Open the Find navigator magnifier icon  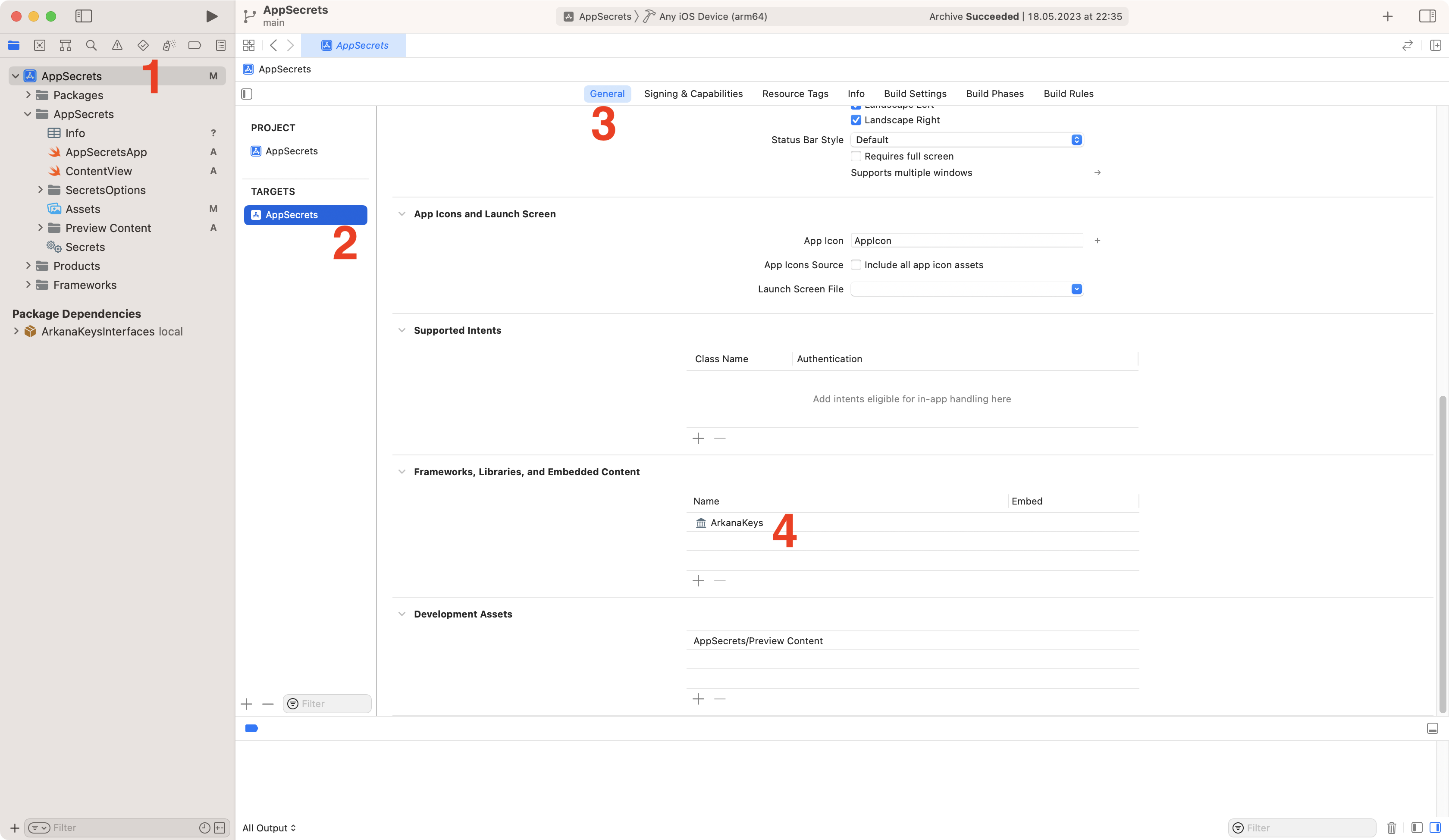click(91, 45)
